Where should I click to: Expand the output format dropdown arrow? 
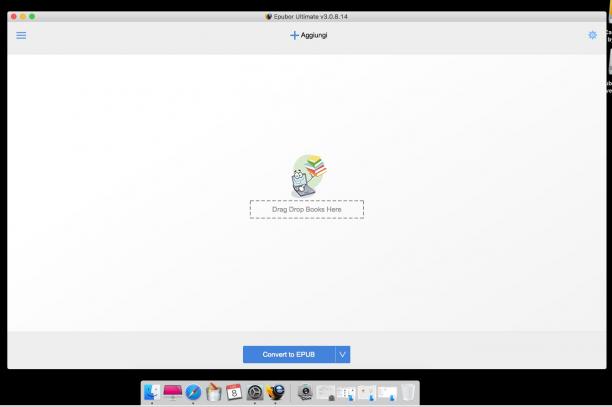pos(342,354)
